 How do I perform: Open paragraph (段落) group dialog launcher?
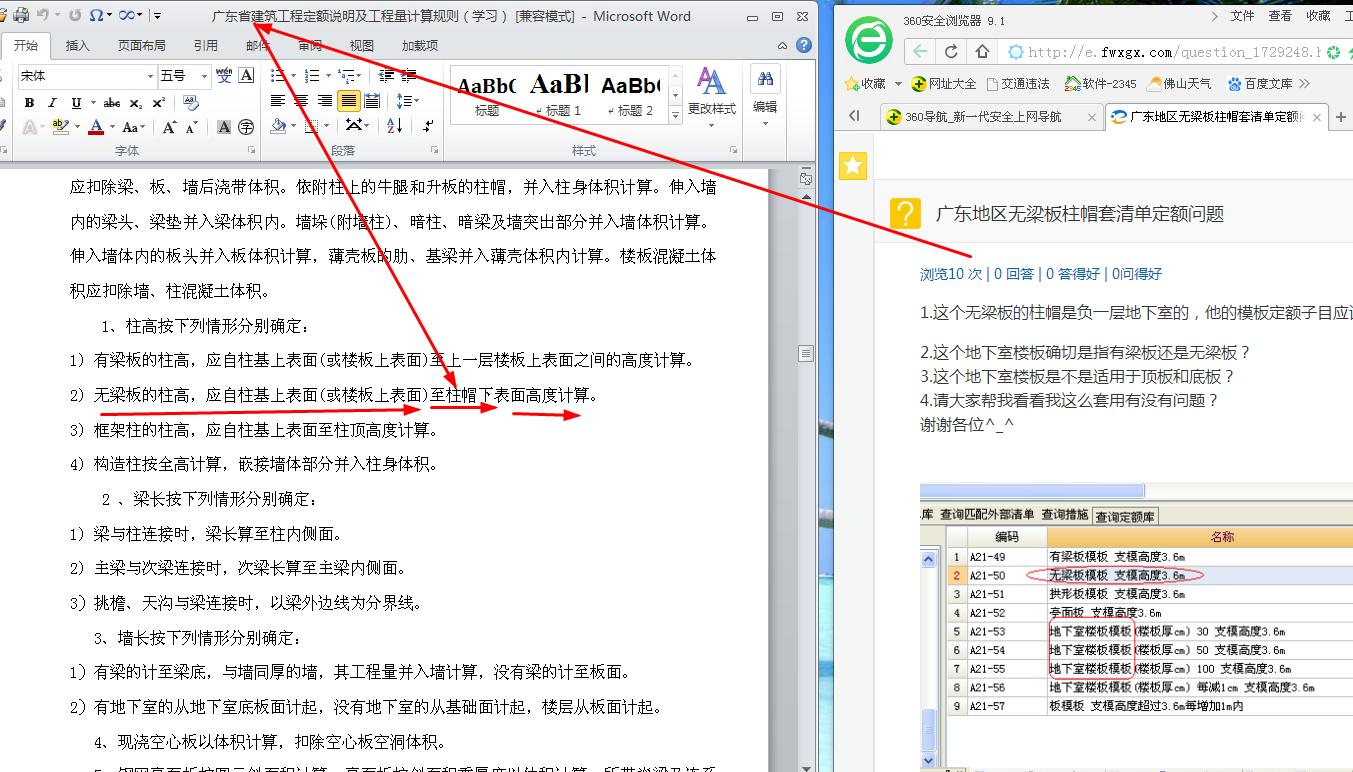(434, 150)
